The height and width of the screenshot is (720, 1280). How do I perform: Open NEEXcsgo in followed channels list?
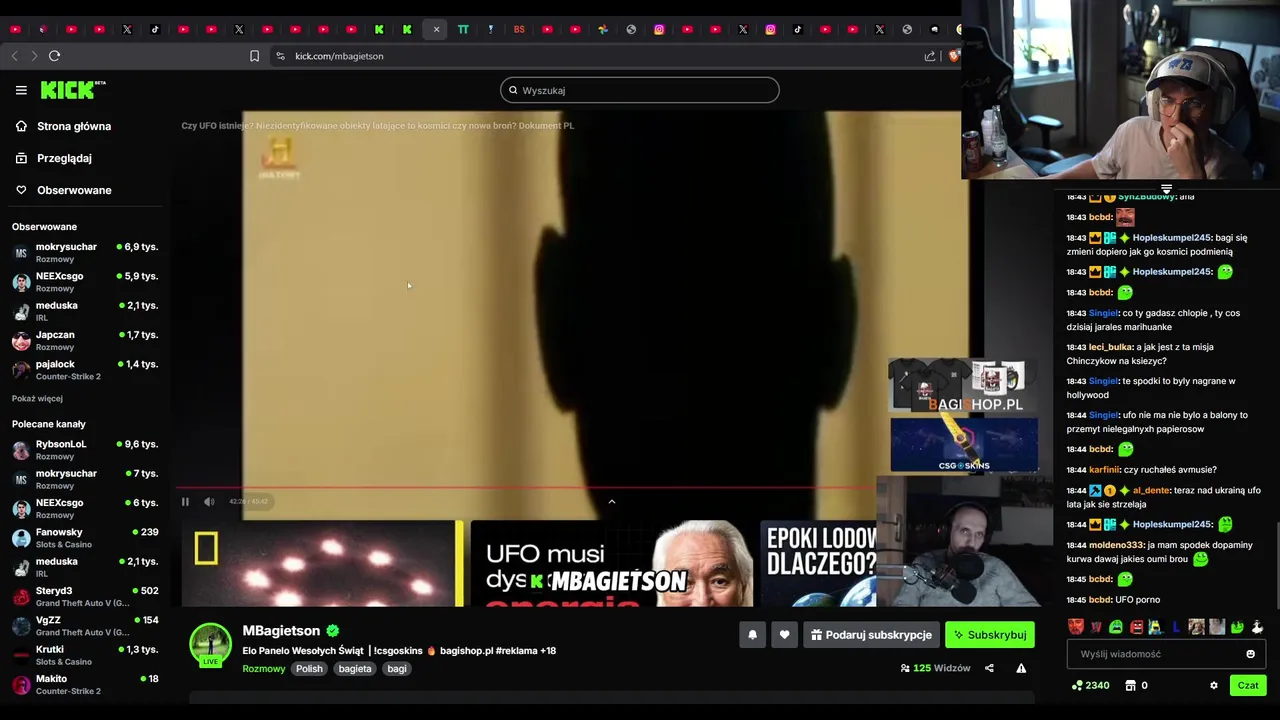point(85,282)
